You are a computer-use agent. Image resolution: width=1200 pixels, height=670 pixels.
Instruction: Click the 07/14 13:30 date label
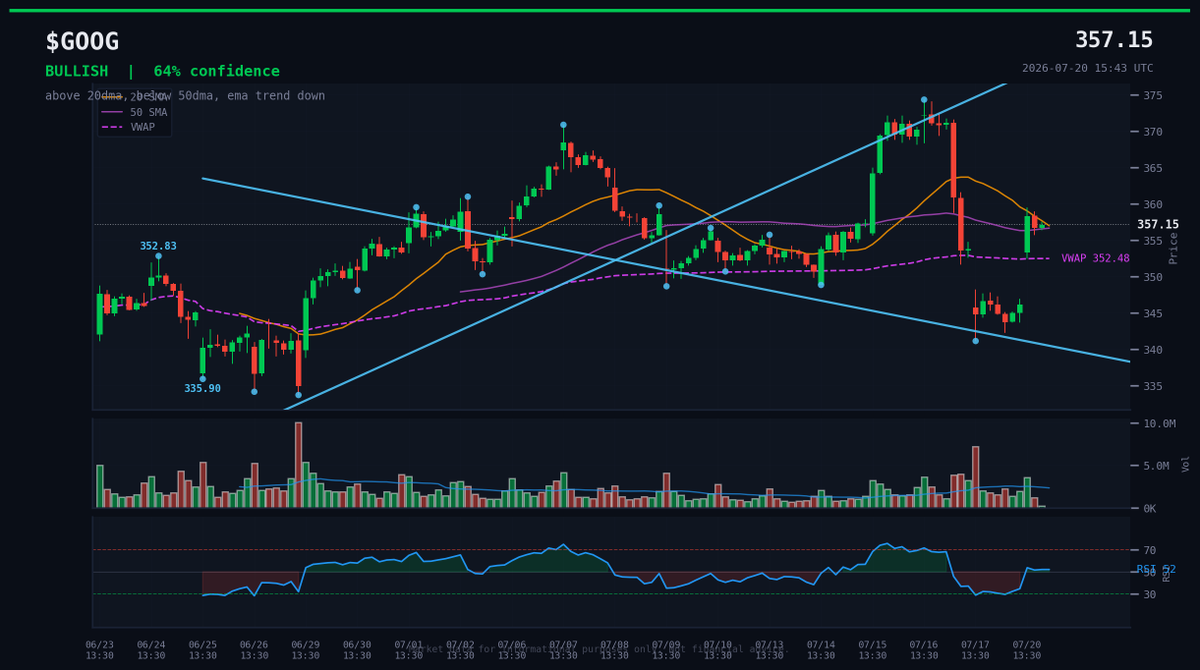point(821,650)
